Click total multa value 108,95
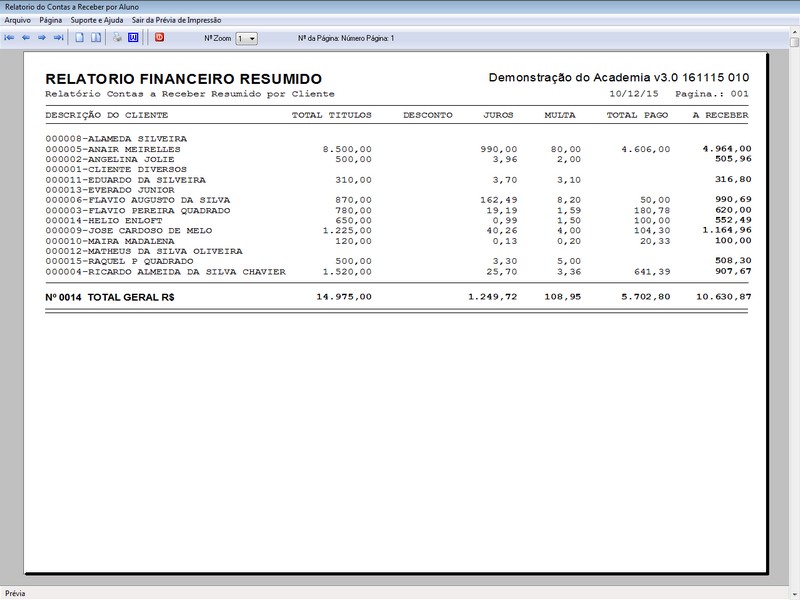 (562, 297)
